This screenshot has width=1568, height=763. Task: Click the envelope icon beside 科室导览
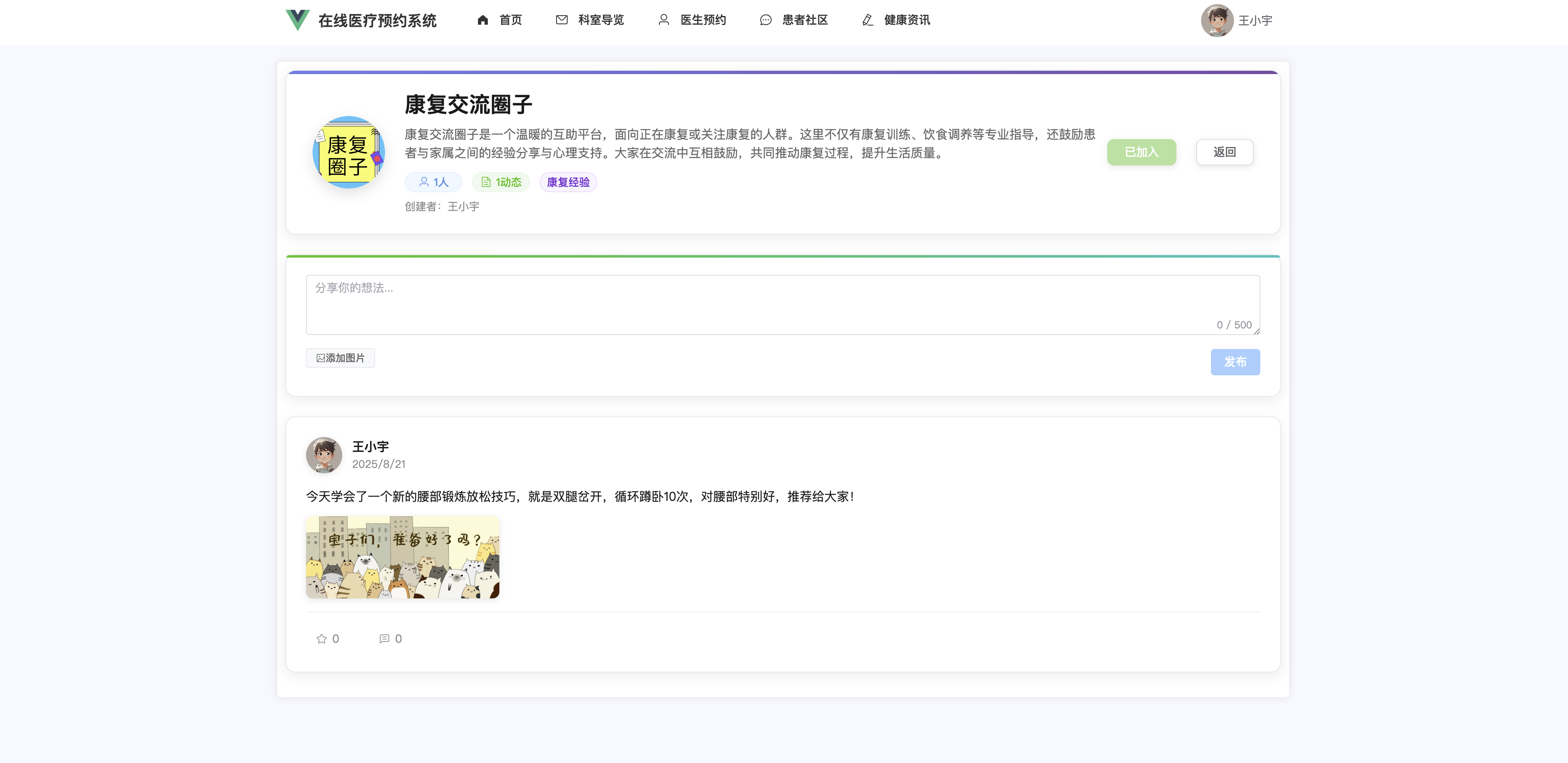pyautogui.click(x=562, y=20)
